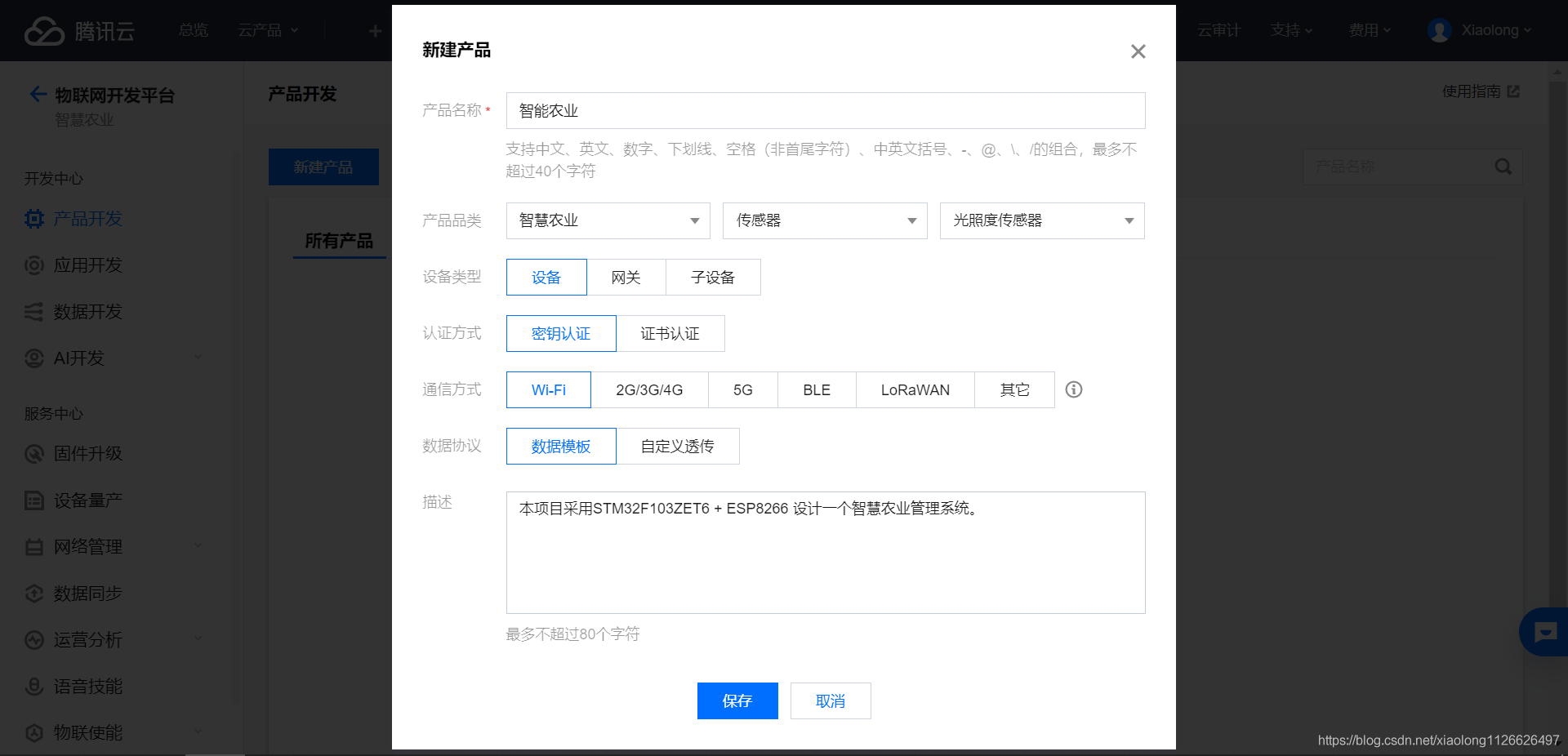Image resolution: width=1568 pixels, height=756 pixels.
Task: Expand the 云产品 menu
Action: point(268,30)
